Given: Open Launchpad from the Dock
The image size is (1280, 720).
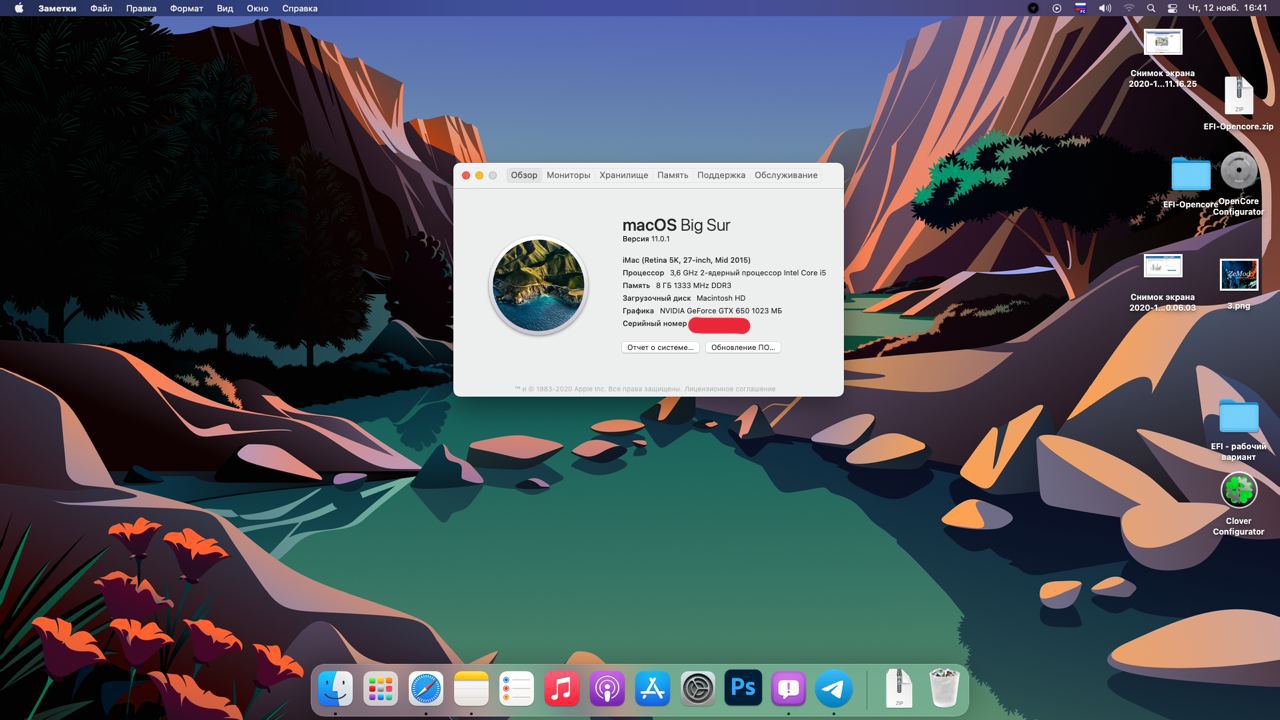Looking at the screenshot, I should (380, 688).
